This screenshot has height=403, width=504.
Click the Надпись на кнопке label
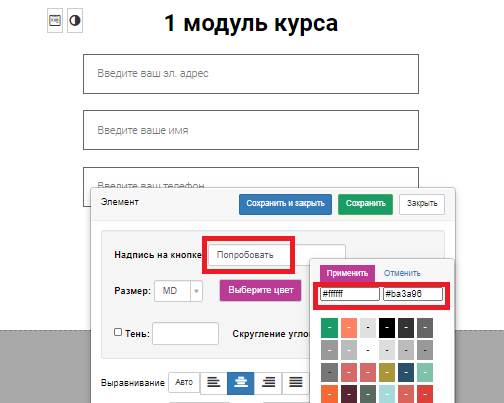[x=158, y=255]
